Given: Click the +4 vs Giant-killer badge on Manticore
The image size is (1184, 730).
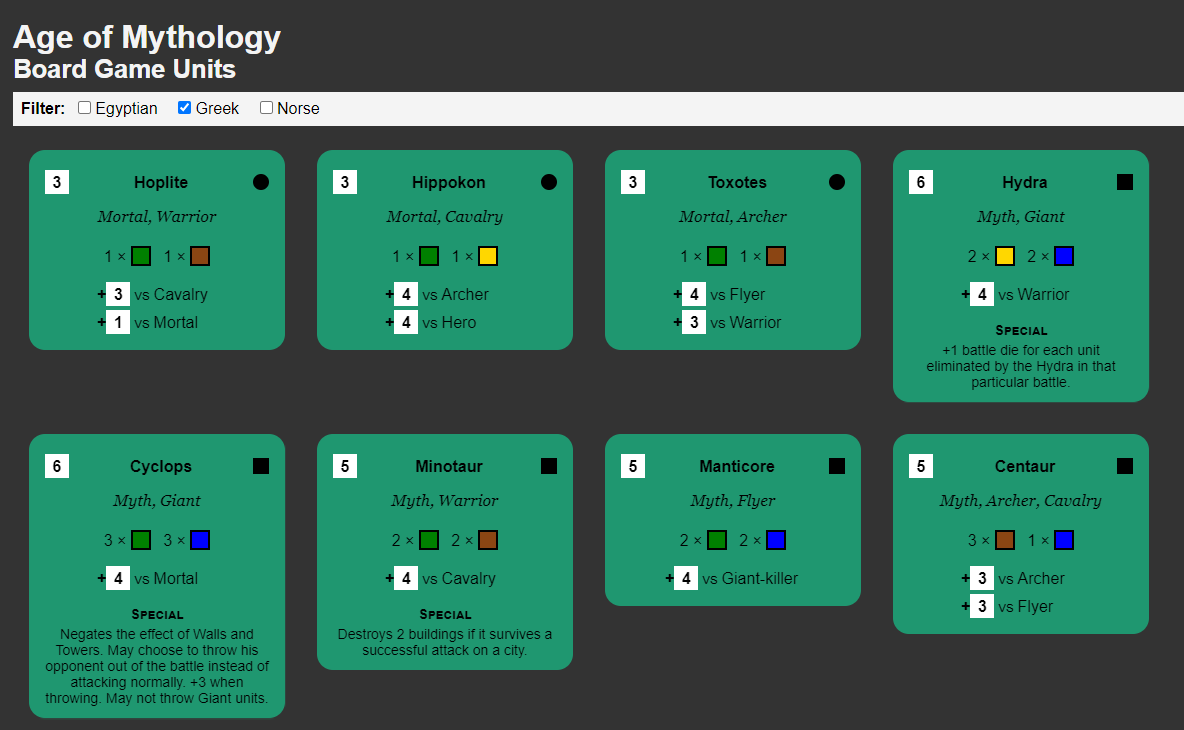Looking at the screenshot, I should [x=686, y=578].
